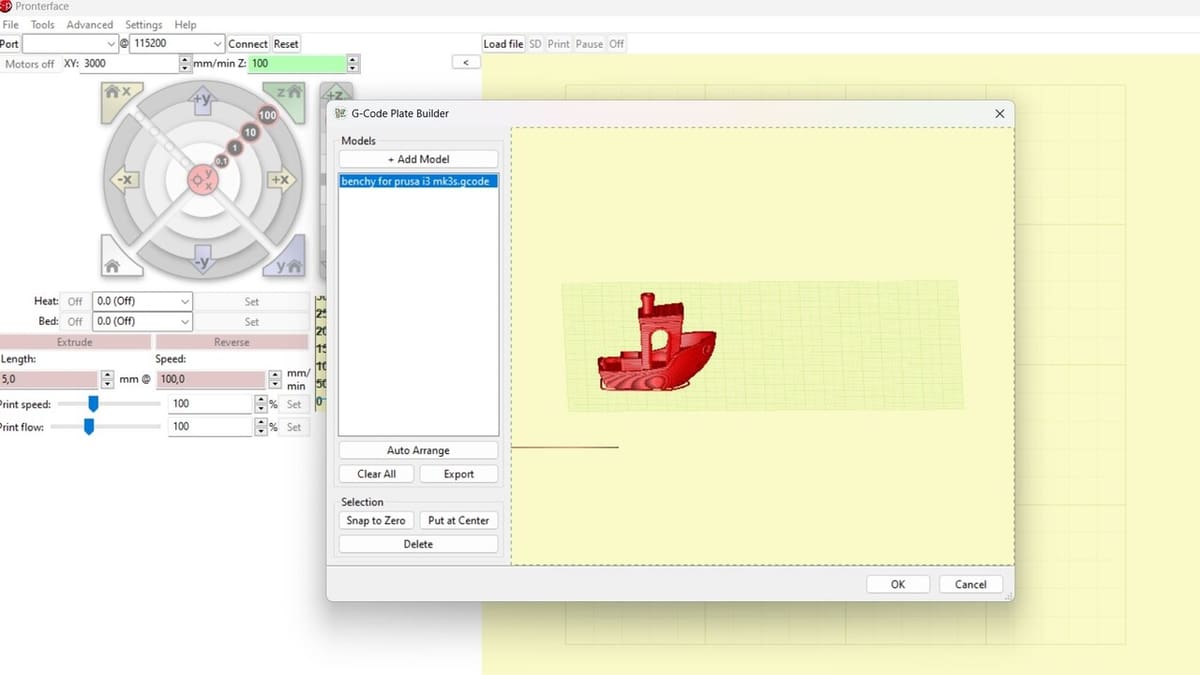1200x675 pixels.
Task: Select the 1 mm jog step marker
Action: pyautogui.click(x=235, y=148)
